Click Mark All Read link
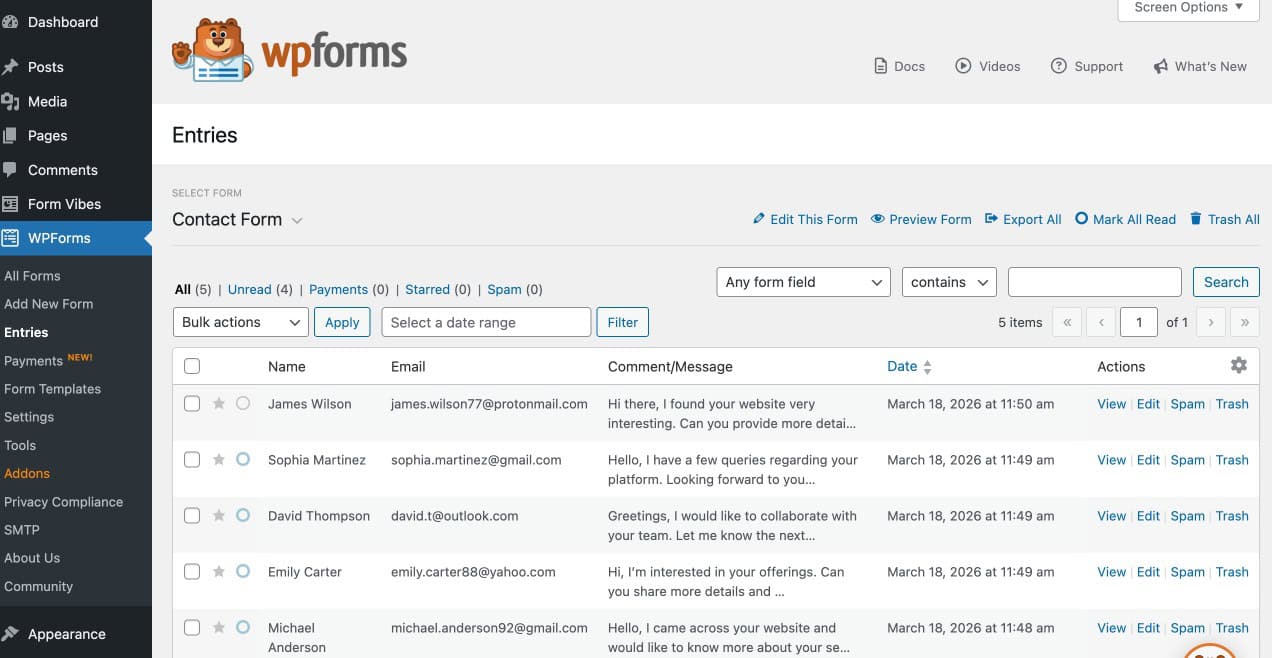This screenshot has height=658, width=1272. pyautogui.click(x=1125, y=219)
